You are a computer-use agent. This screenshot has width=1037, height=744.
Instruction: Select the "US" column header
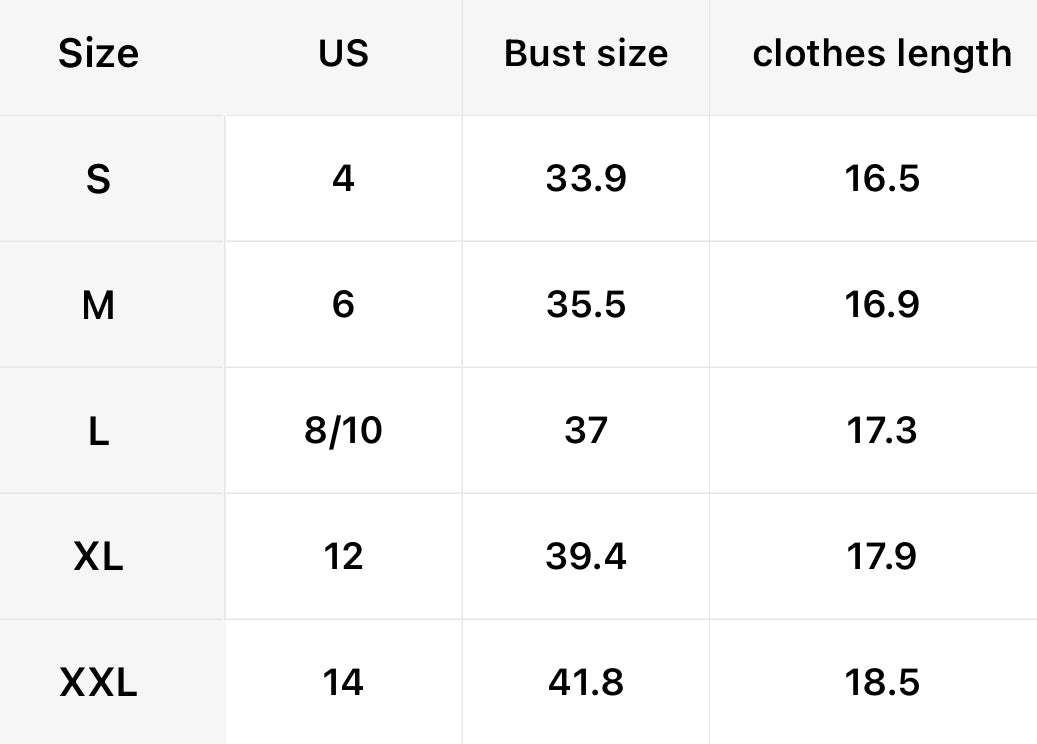click(x=343, y=54)
